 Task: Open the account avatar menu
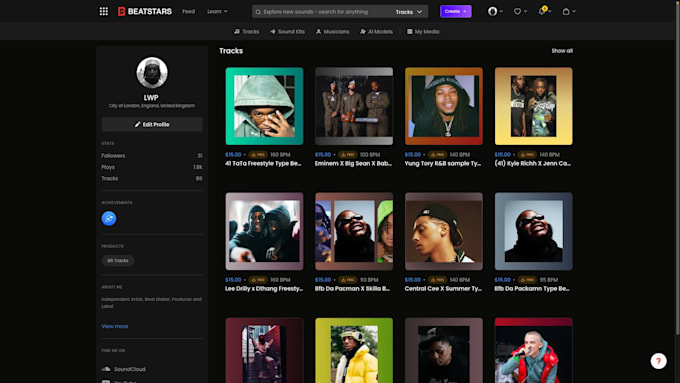(495, 11)
